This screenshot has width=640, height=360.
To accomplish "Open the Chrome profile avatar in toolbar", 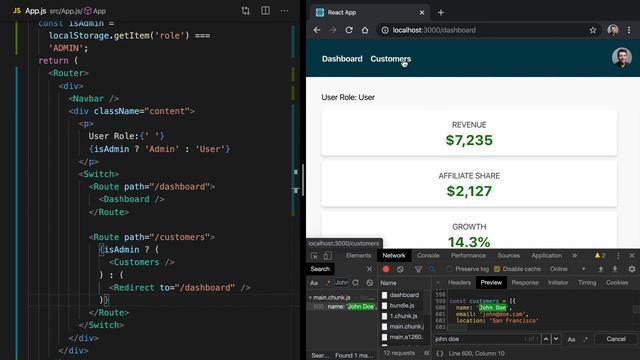I will (x=613, y=30).
